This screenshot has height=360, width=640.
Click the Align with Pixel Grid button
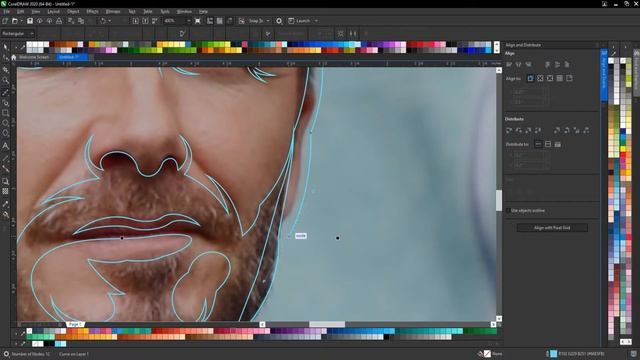pos(552,228)
